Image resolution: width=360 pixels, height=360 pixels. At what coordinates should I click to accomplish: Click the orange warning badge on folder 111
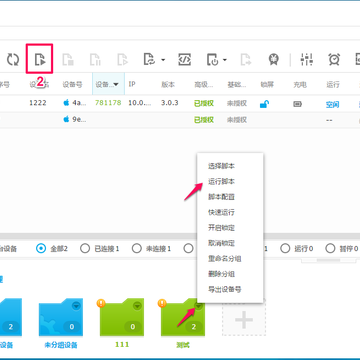[x=101, y=303]
